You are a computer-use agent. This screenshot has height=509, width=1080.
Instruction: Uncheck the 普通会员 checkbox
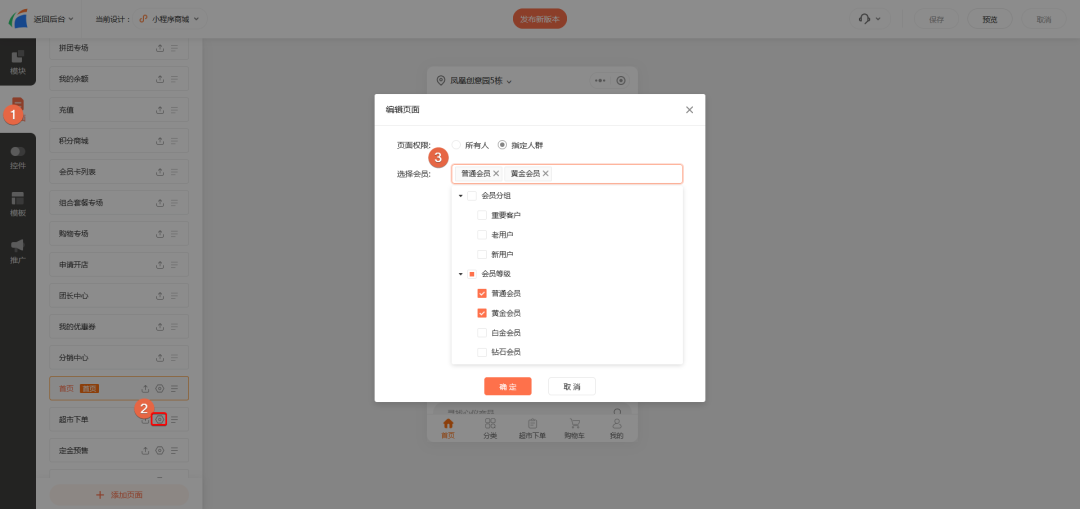pos(482,293)
